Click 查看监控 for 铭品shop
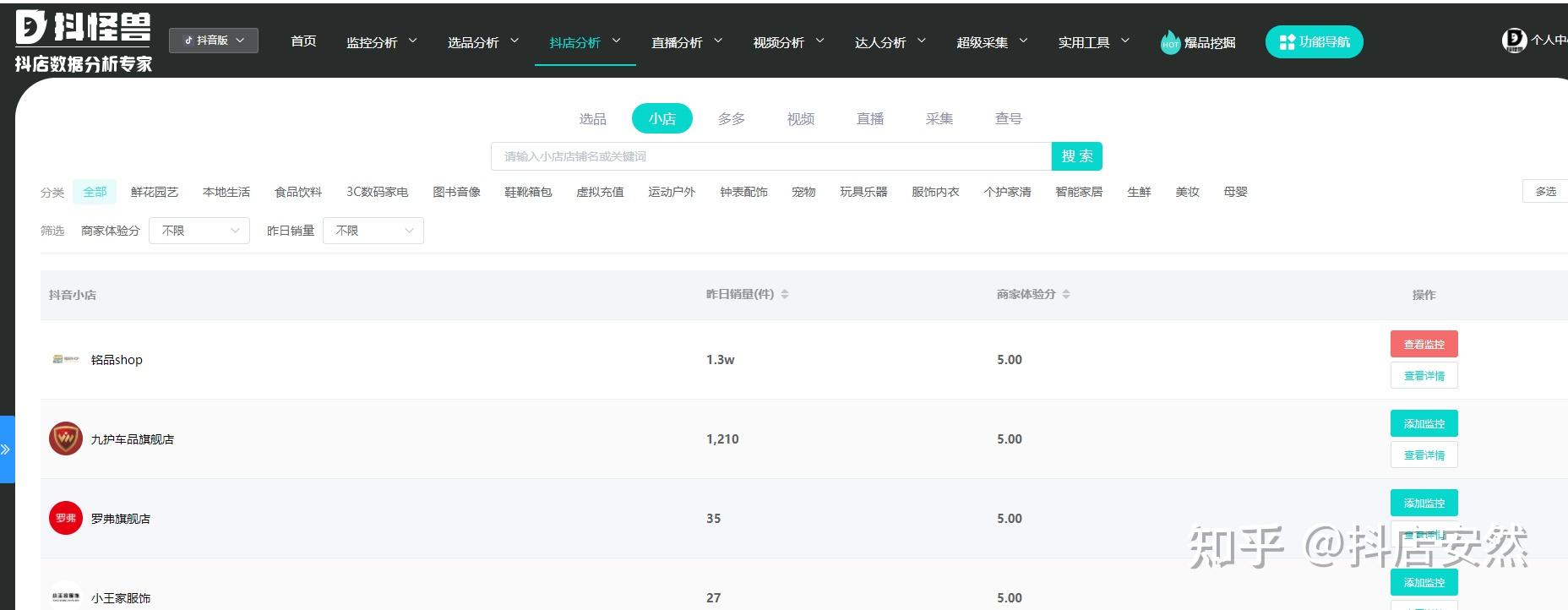This screenshot has height=610, width=1568. [1424, 344]
